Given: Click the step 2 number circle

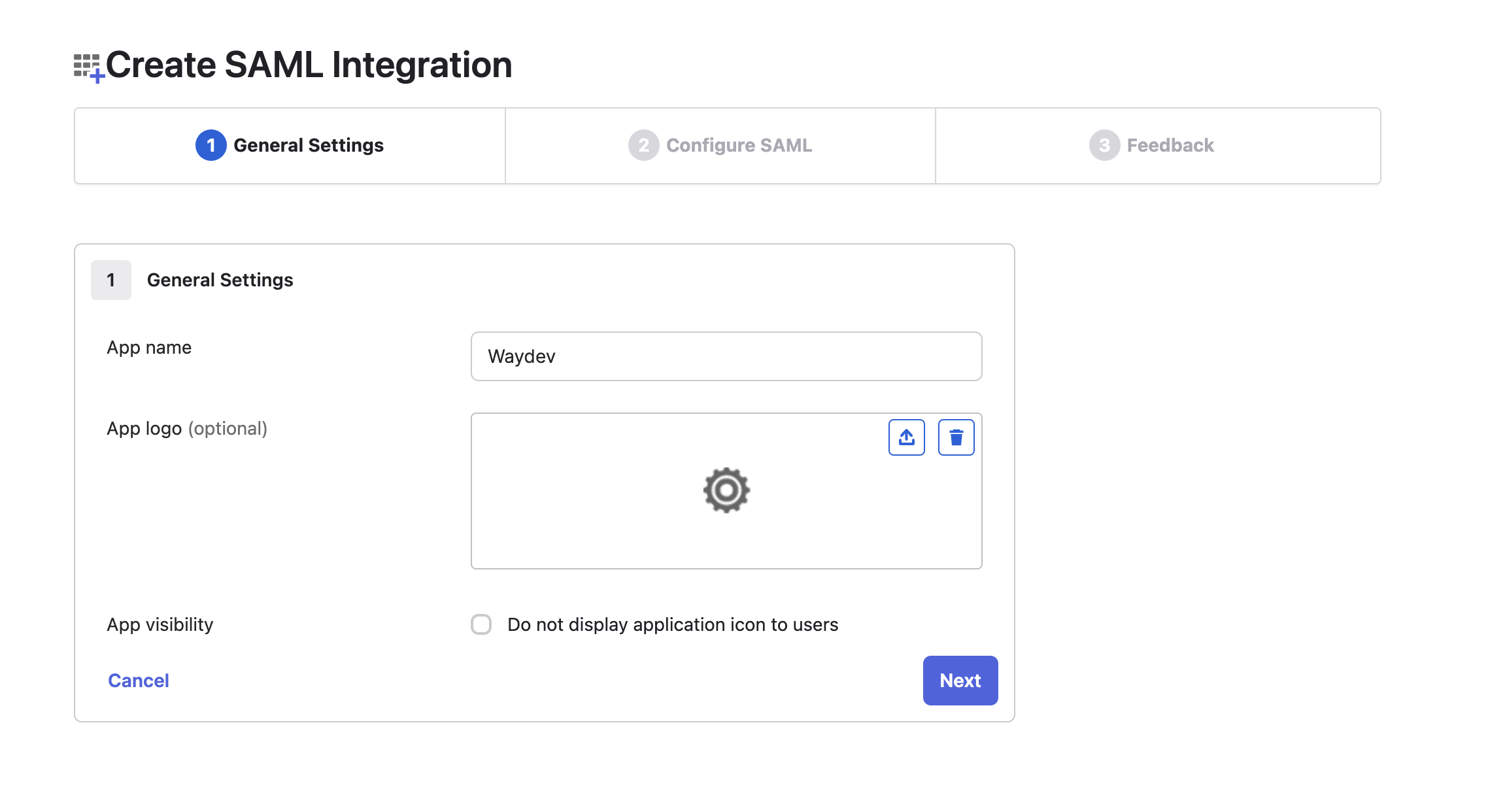Looking at the screenshot, I should pos(643,145).
